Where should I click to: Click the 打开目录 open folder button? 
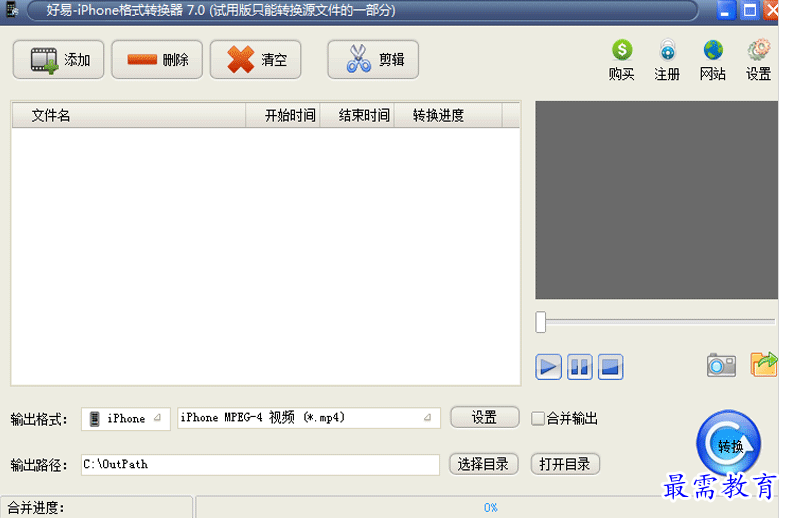pos(565,464)
